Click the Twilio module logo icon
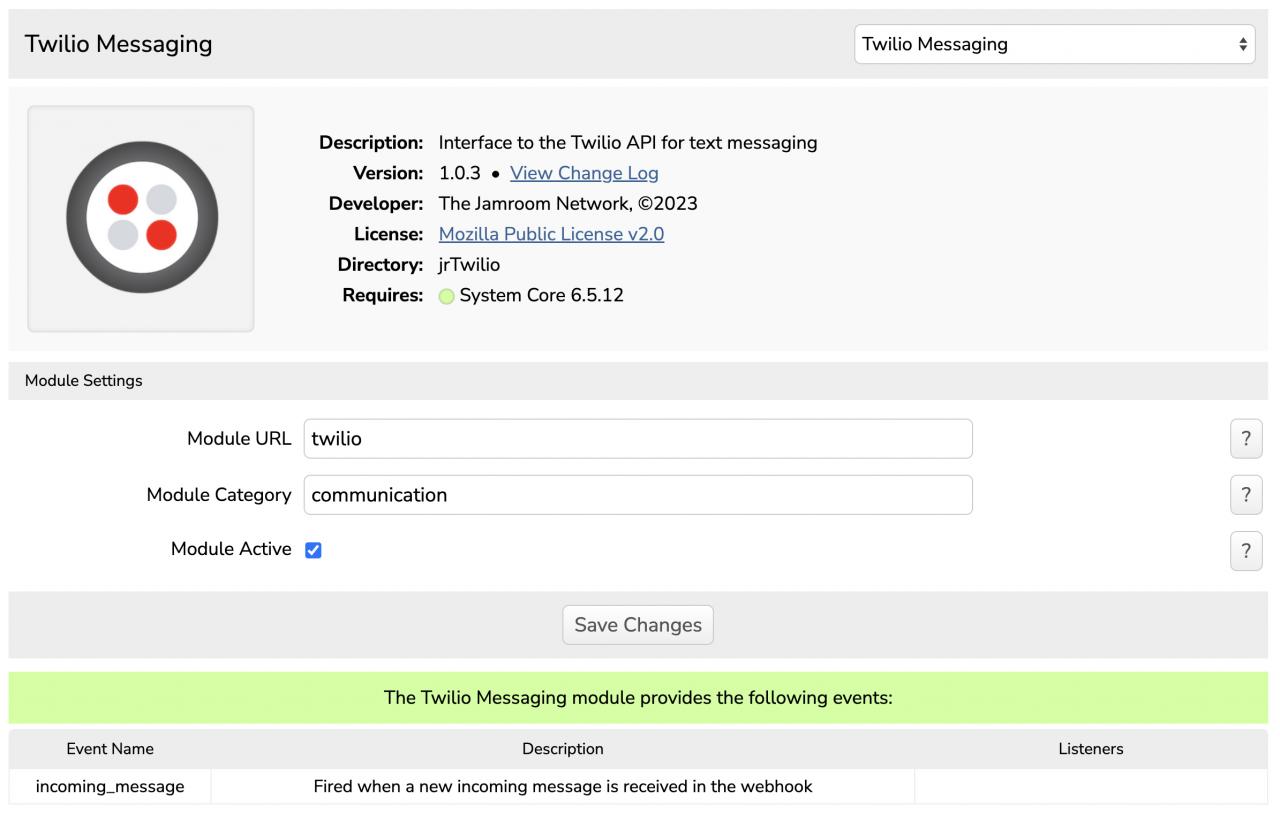1280x820 pixels. (141, 217)
